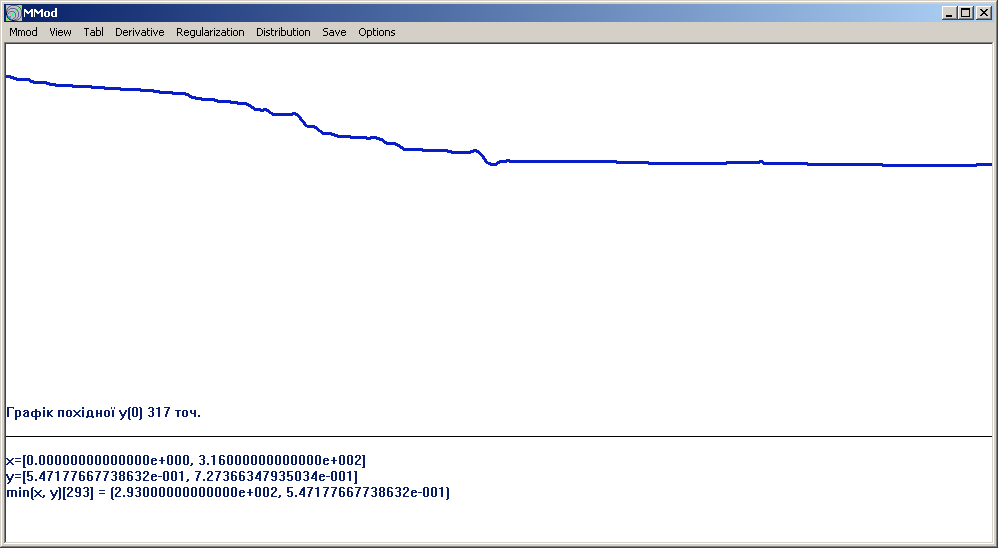Click the x range text line
Screen dimensions: 998x548
tap(186, 460)
